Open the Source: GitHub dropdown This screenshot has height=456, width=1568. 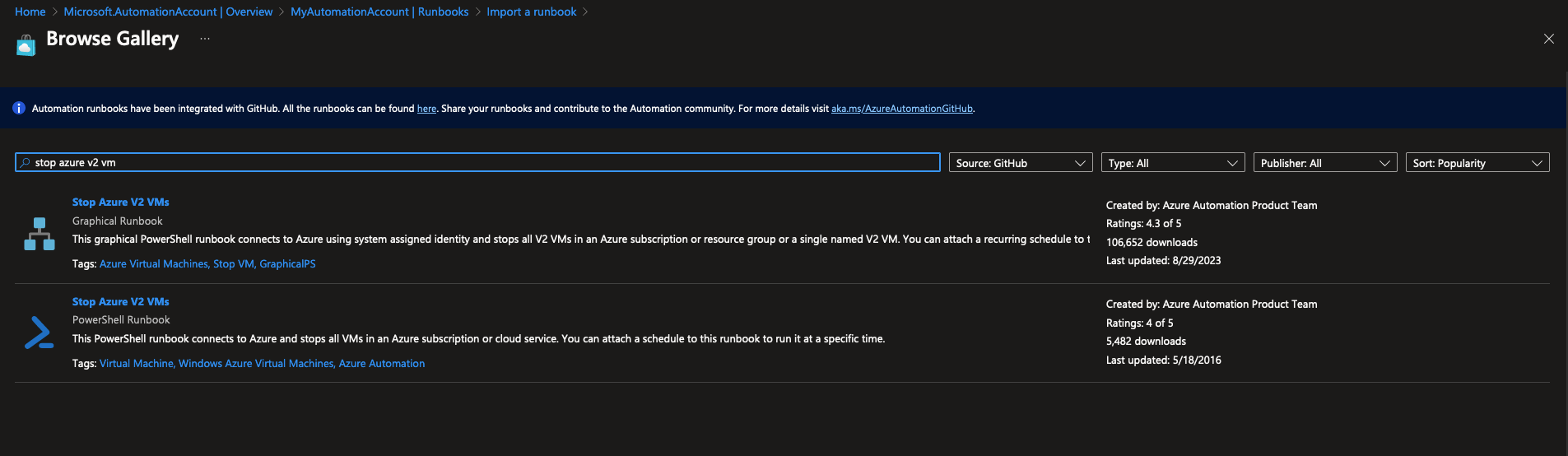click(1021, 162)
